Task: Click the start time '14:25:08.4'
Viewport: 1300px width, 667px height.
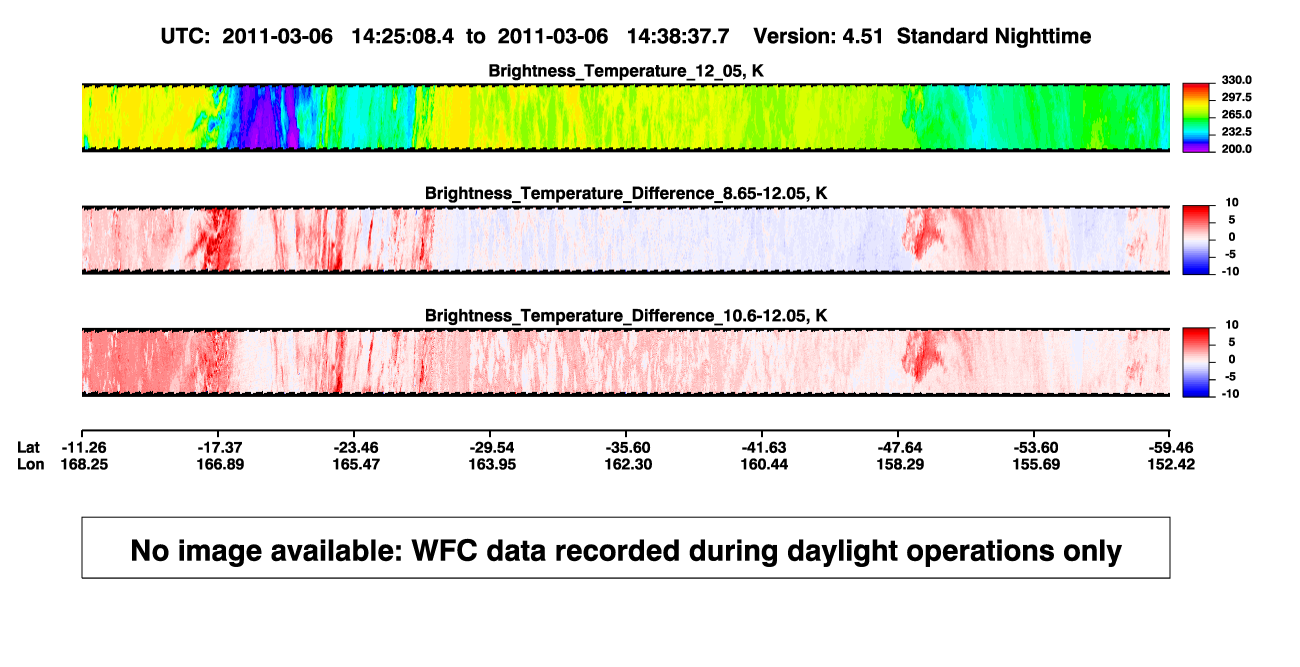Action: (402, 36)
